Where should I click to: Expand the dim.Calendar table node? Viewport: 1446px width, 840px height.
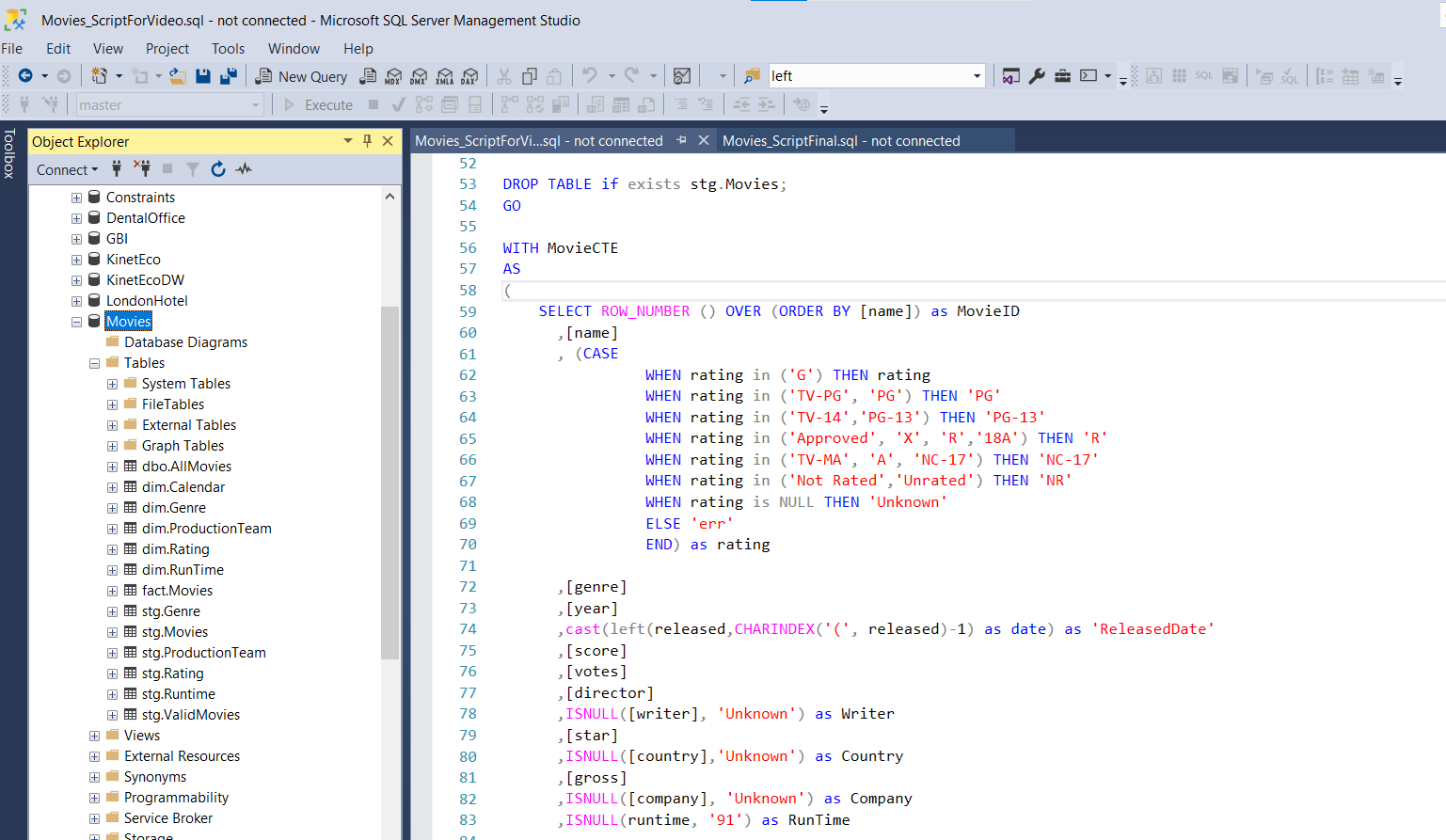point(112,487)
